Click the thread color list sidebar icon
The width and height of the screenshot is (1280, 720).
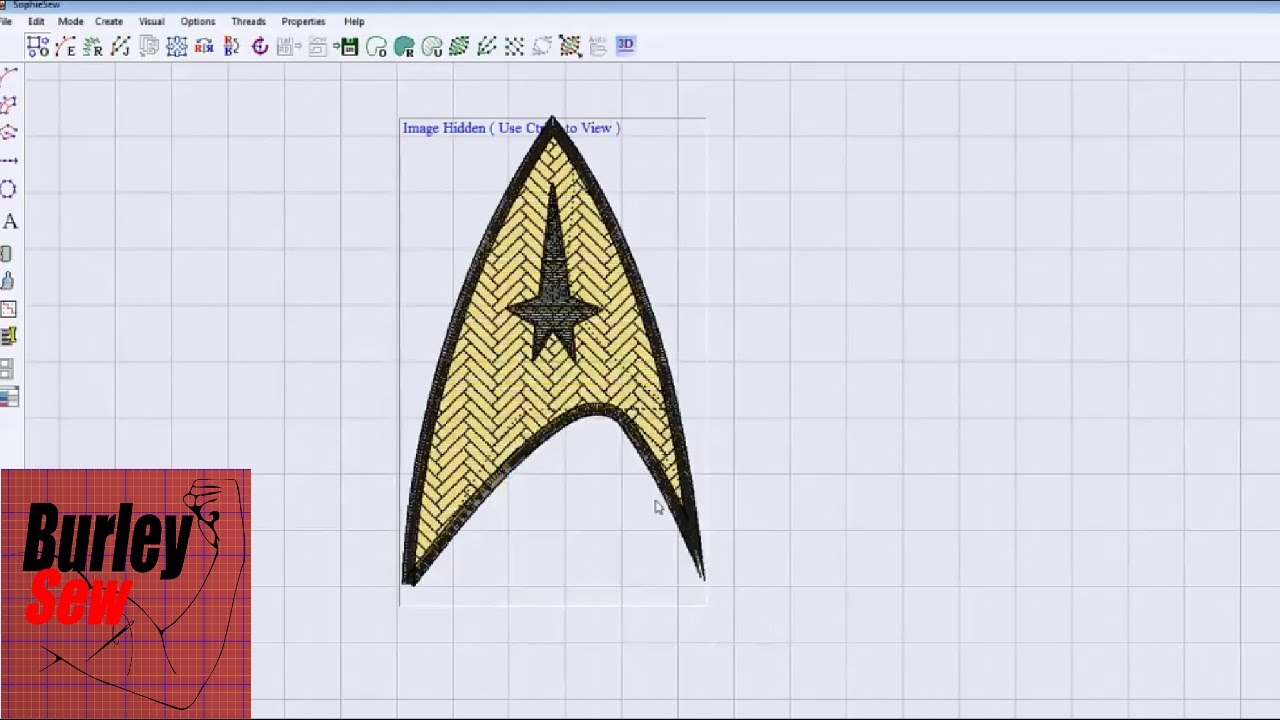pyautogui.click(x=9, y=396)
